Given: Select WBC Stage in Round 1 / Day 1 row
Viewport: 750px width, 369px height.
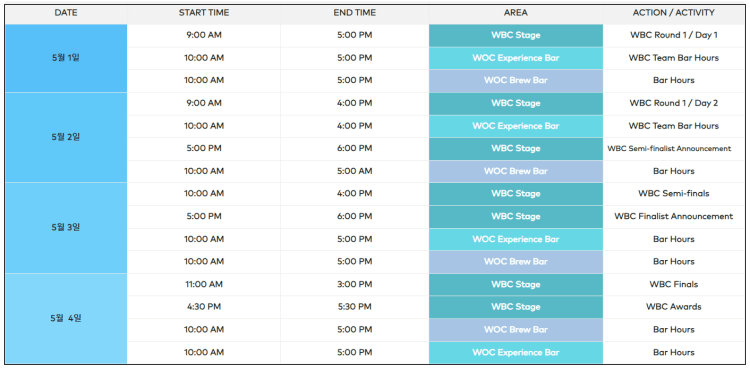Looking at the screenshot, I should (516, 35).
